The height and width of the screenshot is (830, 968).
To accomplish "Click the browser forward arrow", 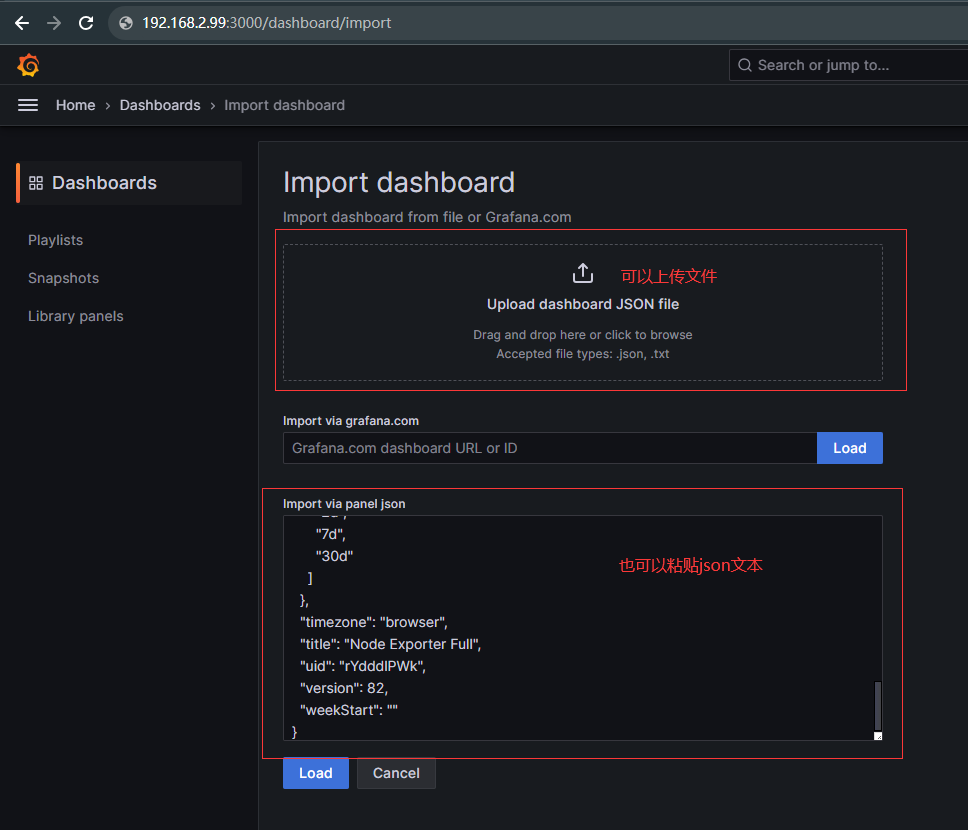I will [54, 22].
